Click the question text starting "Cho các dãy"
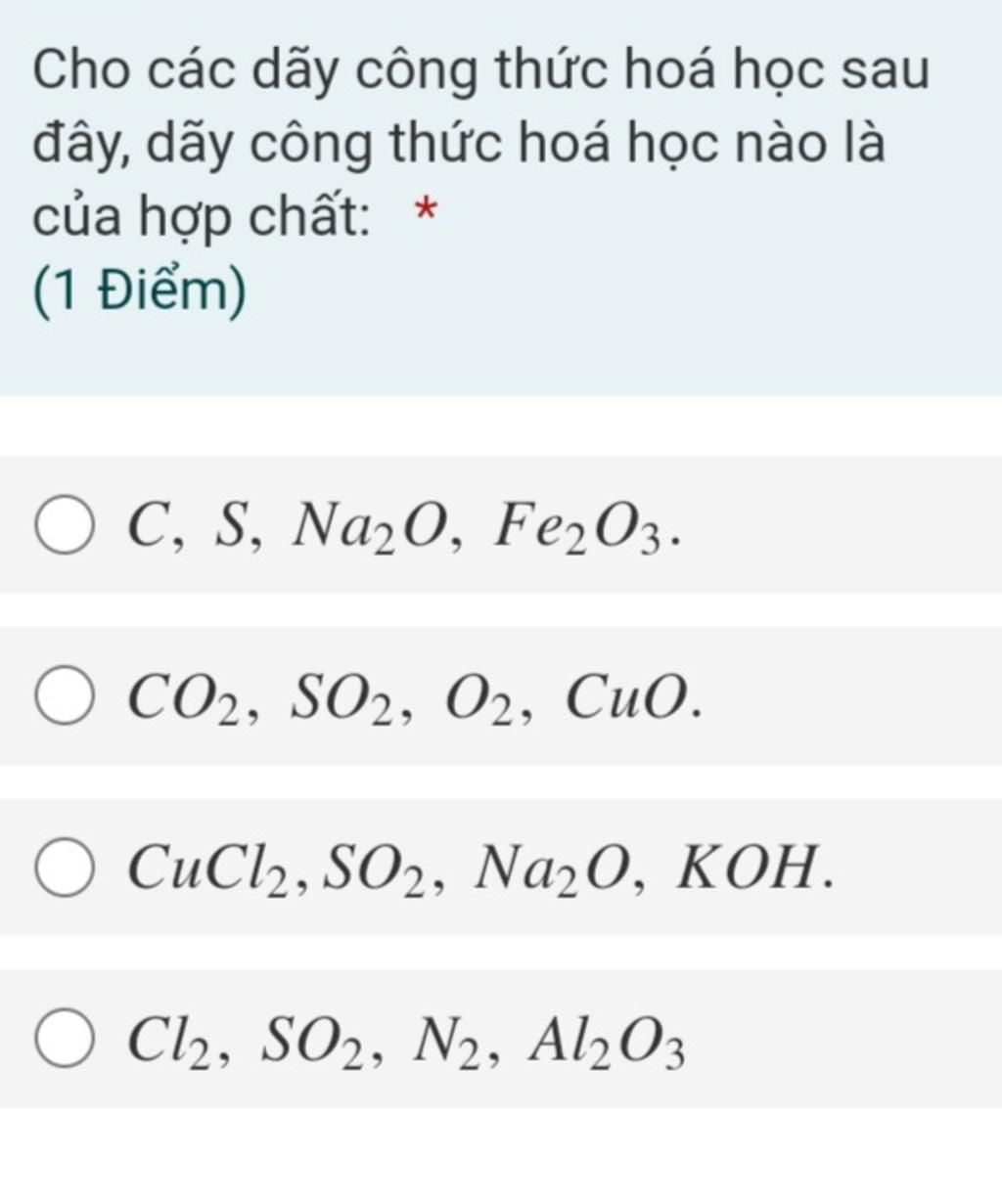This screenshot has width=1002, height=1204. [479, 70]
